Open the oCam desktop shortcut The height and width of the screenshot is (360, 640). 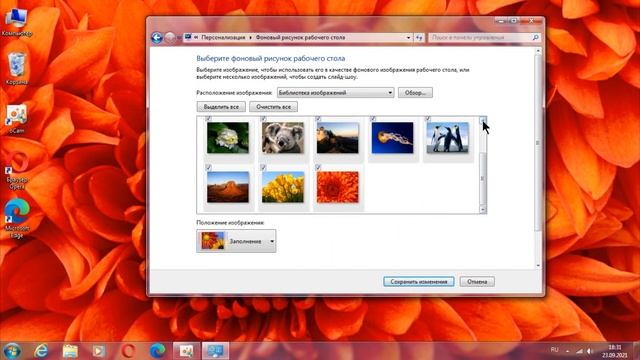[x=16, y=118]
